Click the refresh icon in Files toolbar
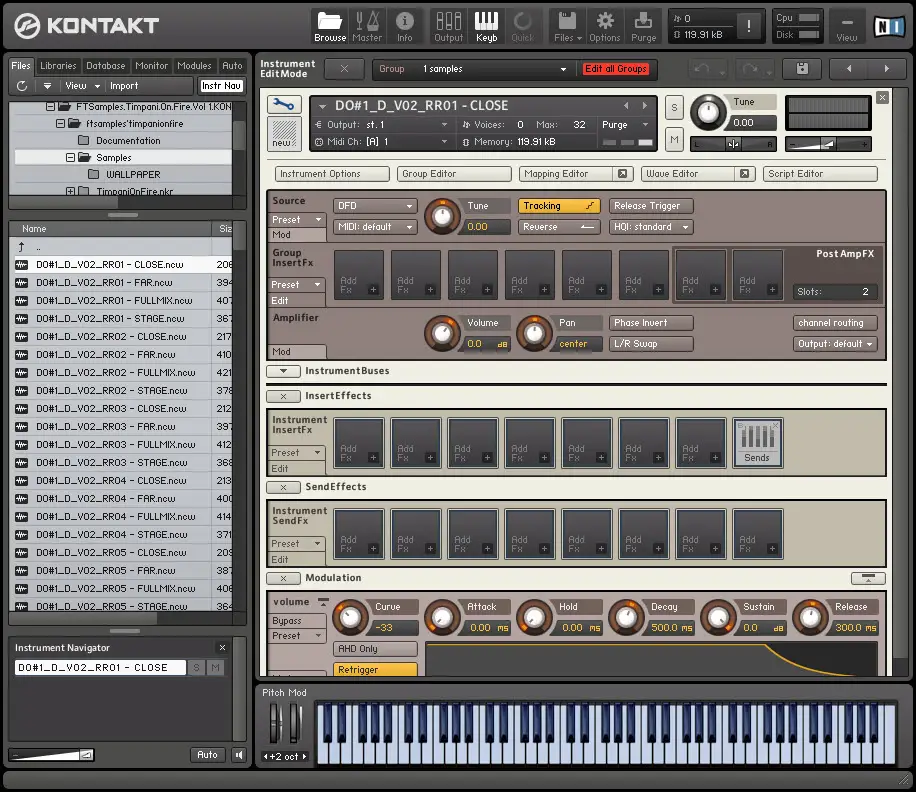The width and height of the screenshot is (916, 792). click(x=22, y=86)
